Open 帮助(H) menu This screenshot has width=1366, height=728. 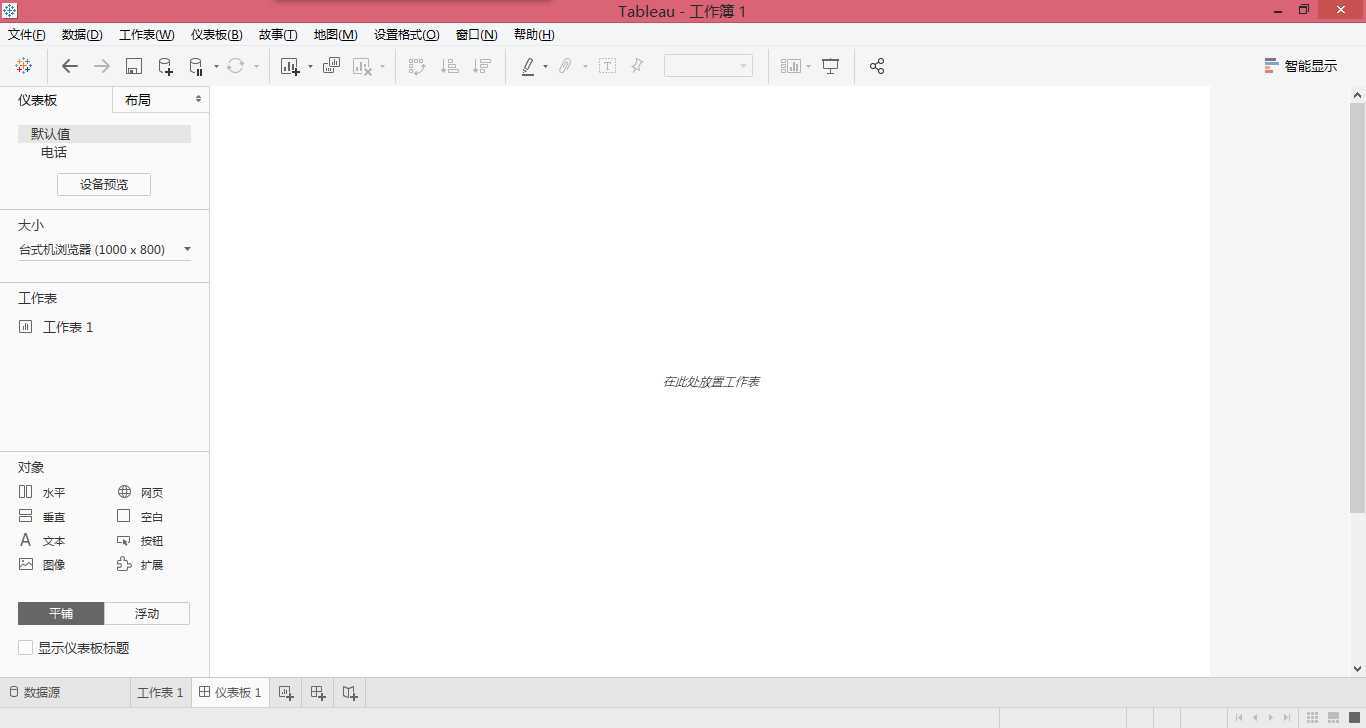tap(534, 34)
